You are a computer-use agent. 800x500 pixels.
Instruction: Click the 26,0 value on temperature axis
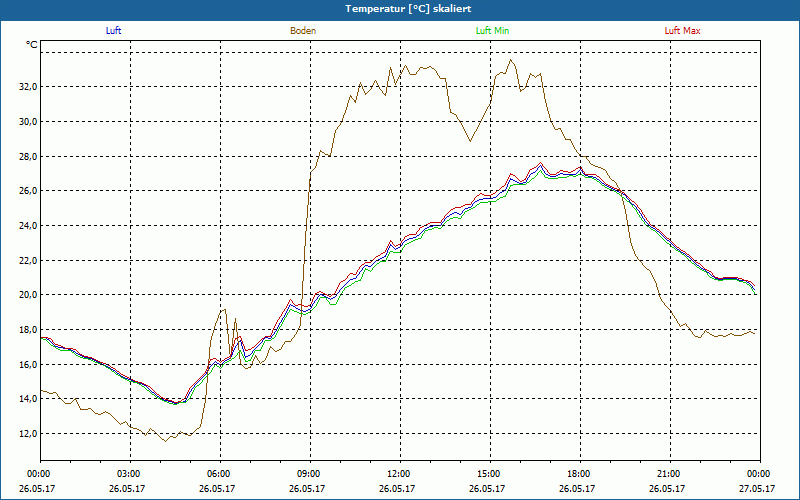(x=28, y=191)
